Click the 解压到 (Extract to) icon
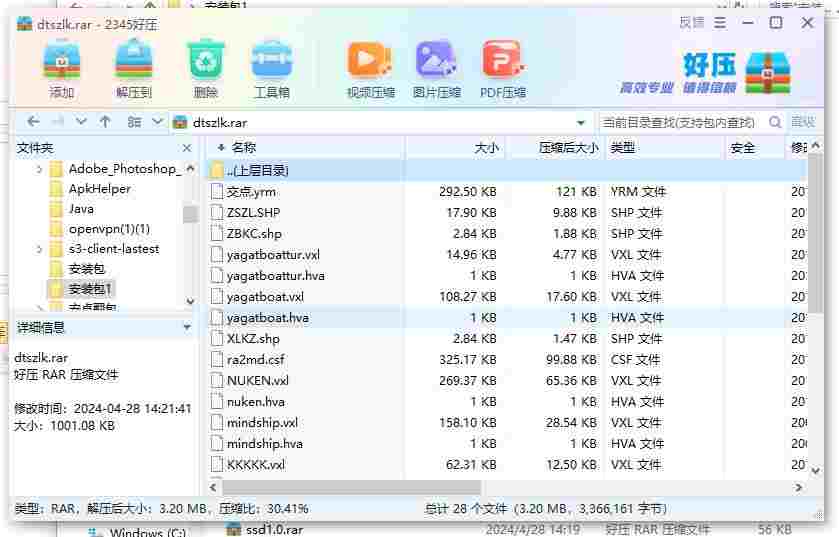 coord(134,61)
